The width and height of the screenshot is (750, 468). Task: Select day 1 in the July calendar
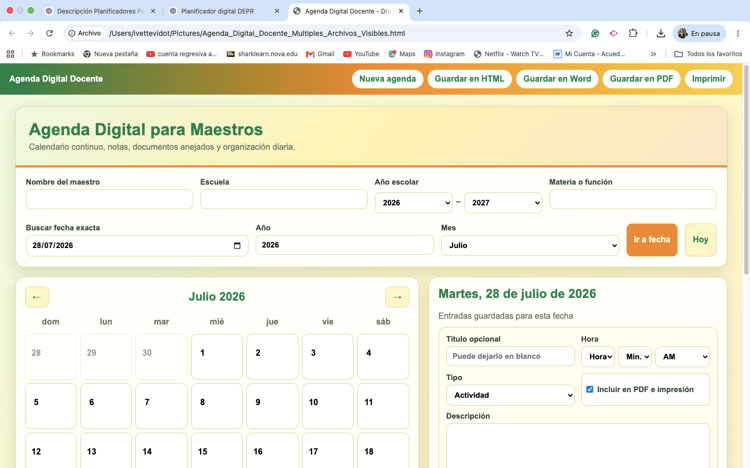point(217,357)
